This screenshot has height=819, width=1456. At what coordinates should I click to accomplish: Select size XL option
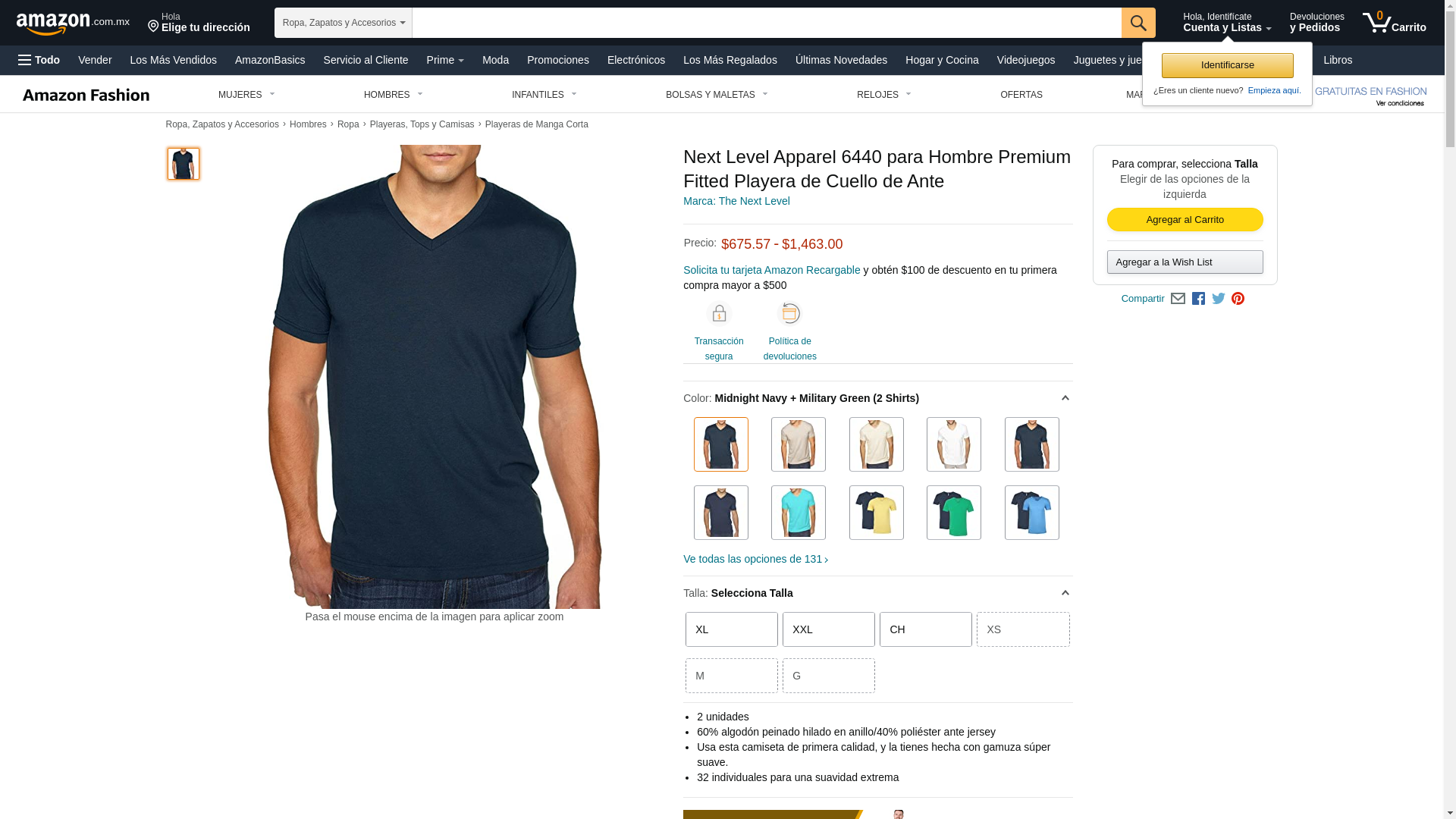pyautogui.click(x=732, y=629)
